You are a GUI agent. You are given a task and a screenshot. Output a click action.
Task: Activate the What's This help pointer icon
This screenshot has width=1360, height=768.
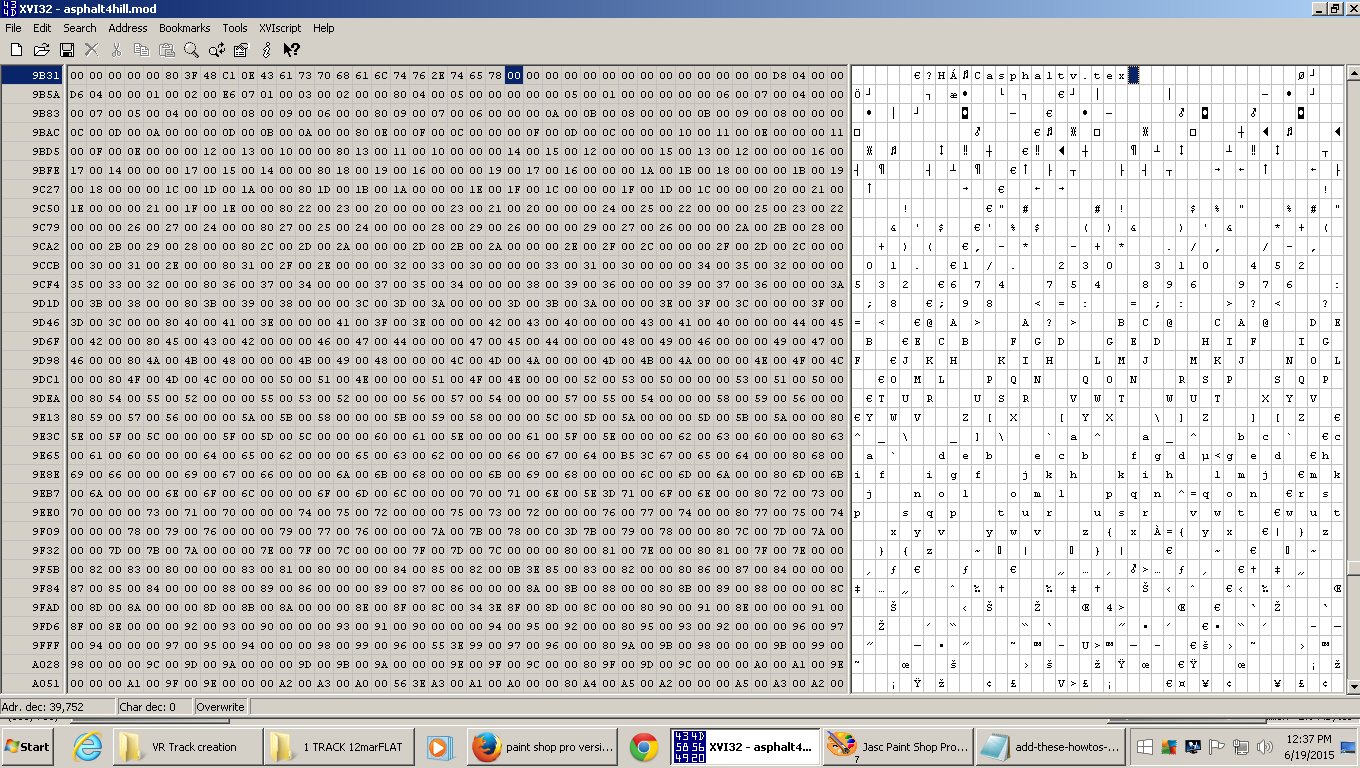(292, 49)
